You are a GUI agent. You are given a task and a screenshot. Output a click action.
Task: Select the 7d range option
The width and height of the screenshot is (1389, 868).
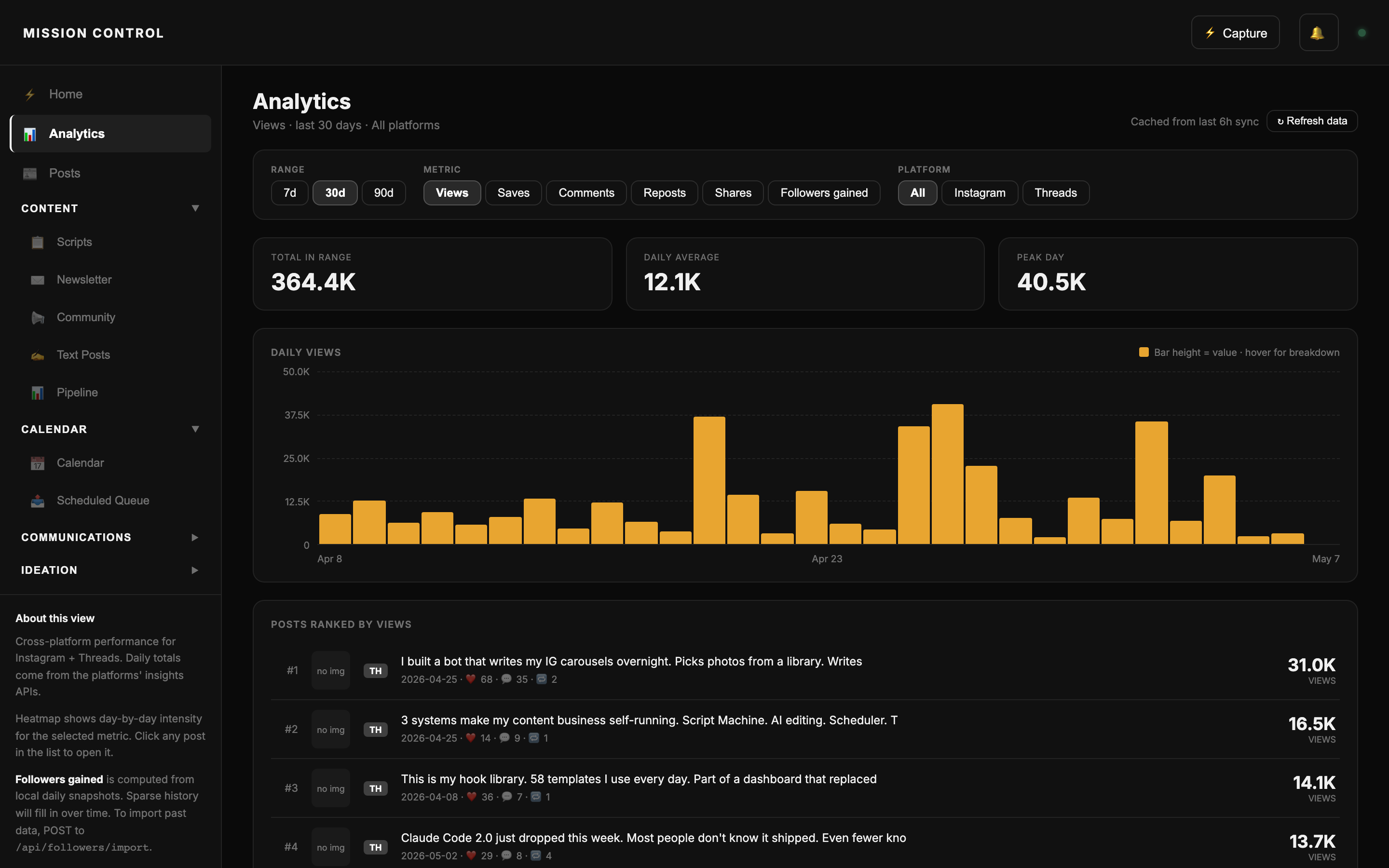[290, 193]
